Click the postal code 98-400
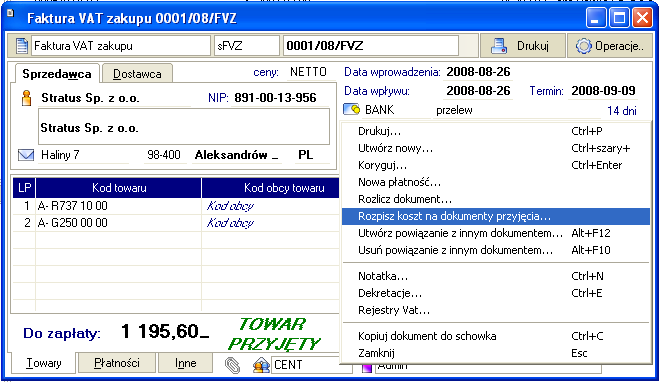659x382 pixels. (164, 155)
